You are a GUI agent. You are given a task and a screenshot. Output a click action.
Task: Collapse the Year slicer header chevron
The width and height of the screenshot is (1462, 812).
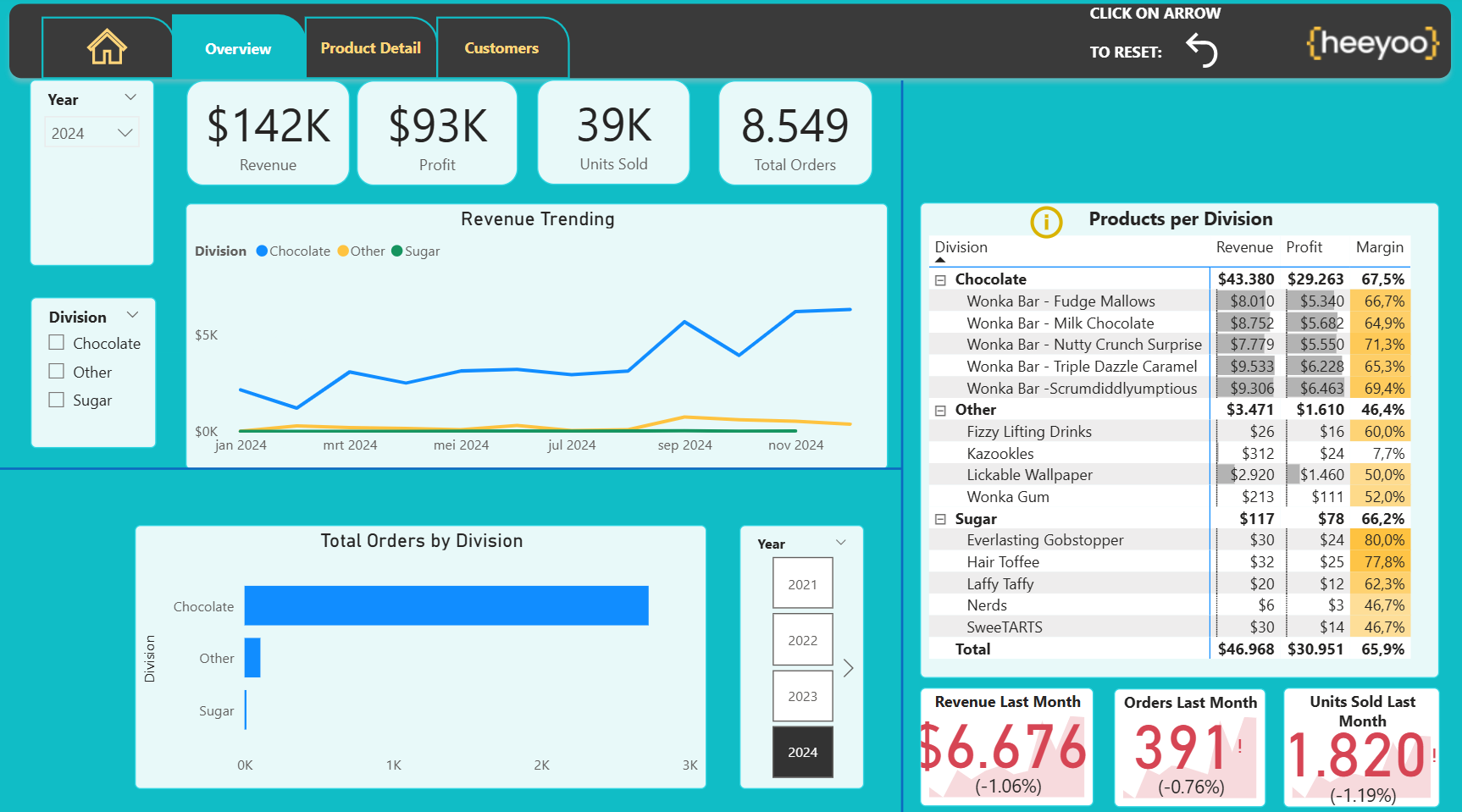click(130, 97)
